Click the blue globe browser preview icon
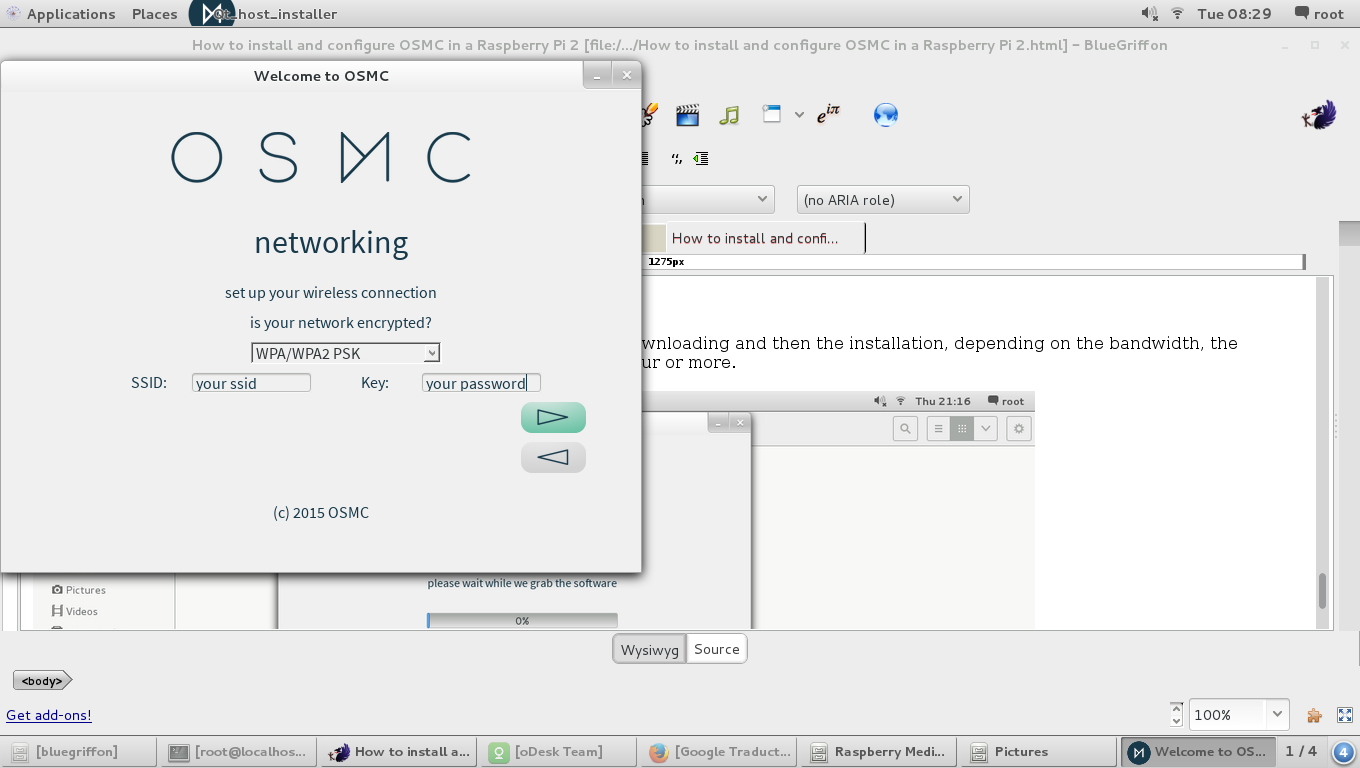Screen dimensions: 1360x768 tap(886, 115)
